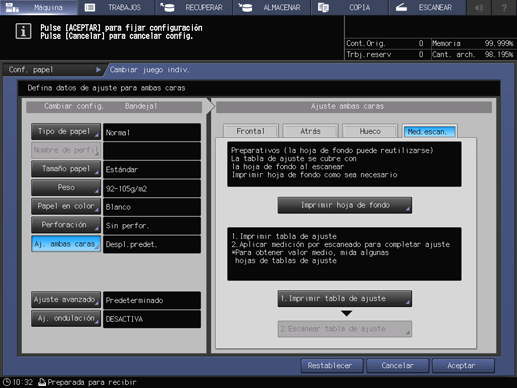517x388 pixels.
Task: Click Cancelar button
Action: point(397,366)
